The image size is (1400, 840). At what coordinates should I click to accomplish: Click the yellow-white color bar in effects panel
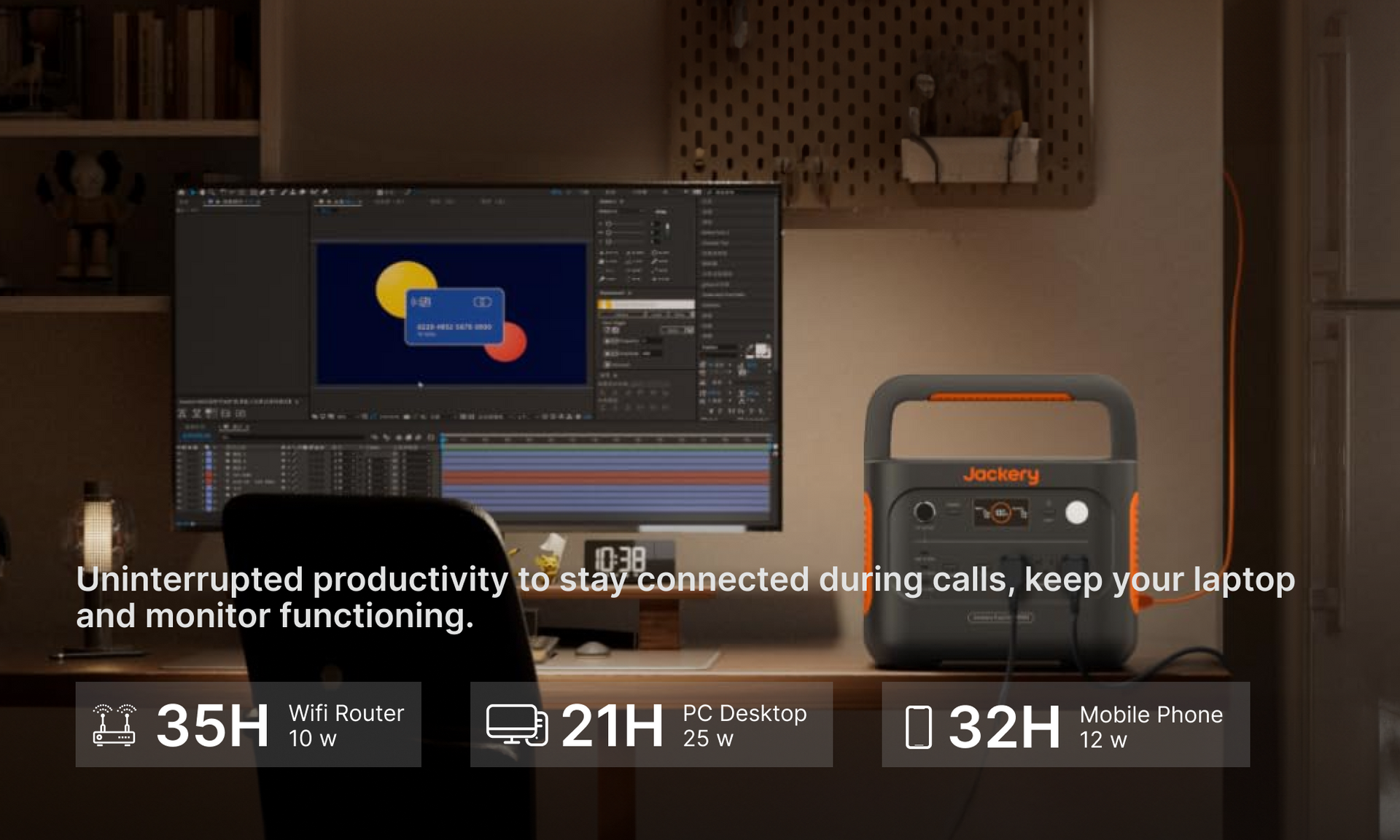point(645,305)
